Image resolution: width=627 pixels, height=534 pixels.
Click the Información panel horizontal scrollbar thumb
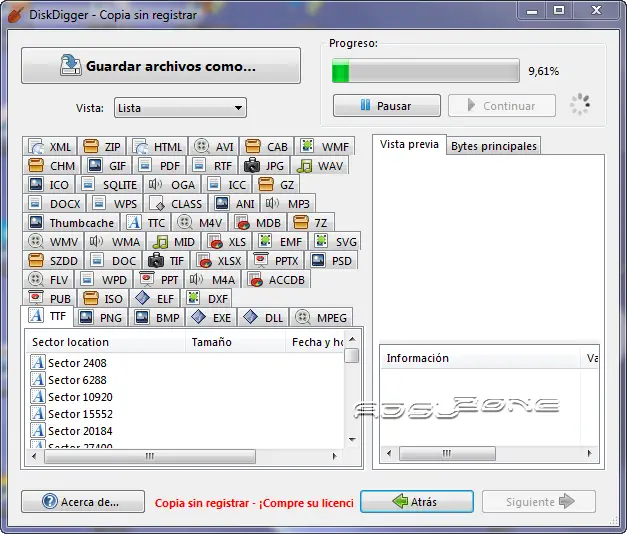tap(447, 453)
